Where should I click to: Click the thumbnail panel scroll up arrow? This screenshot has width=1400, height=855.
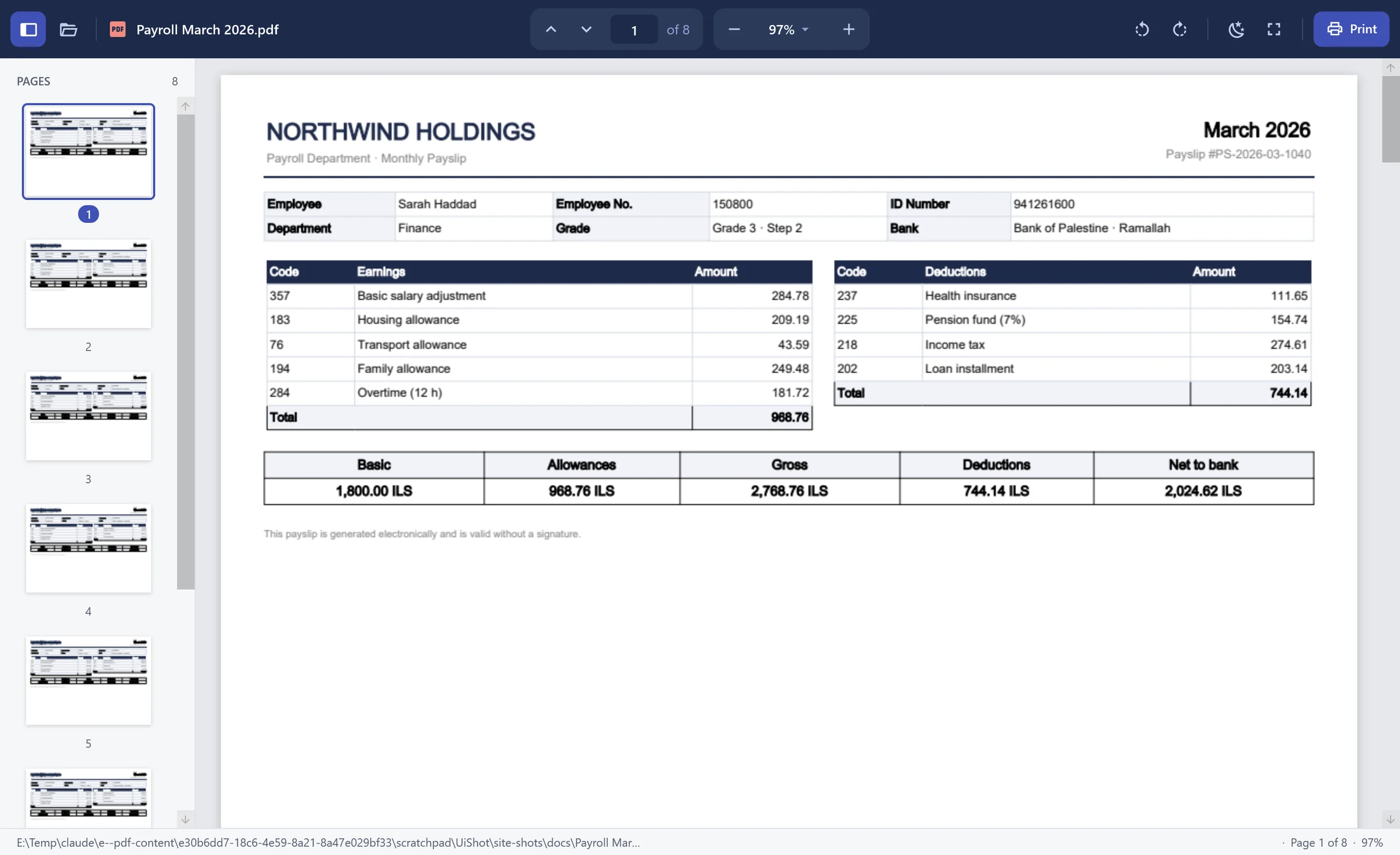click(x=185, y=106)
